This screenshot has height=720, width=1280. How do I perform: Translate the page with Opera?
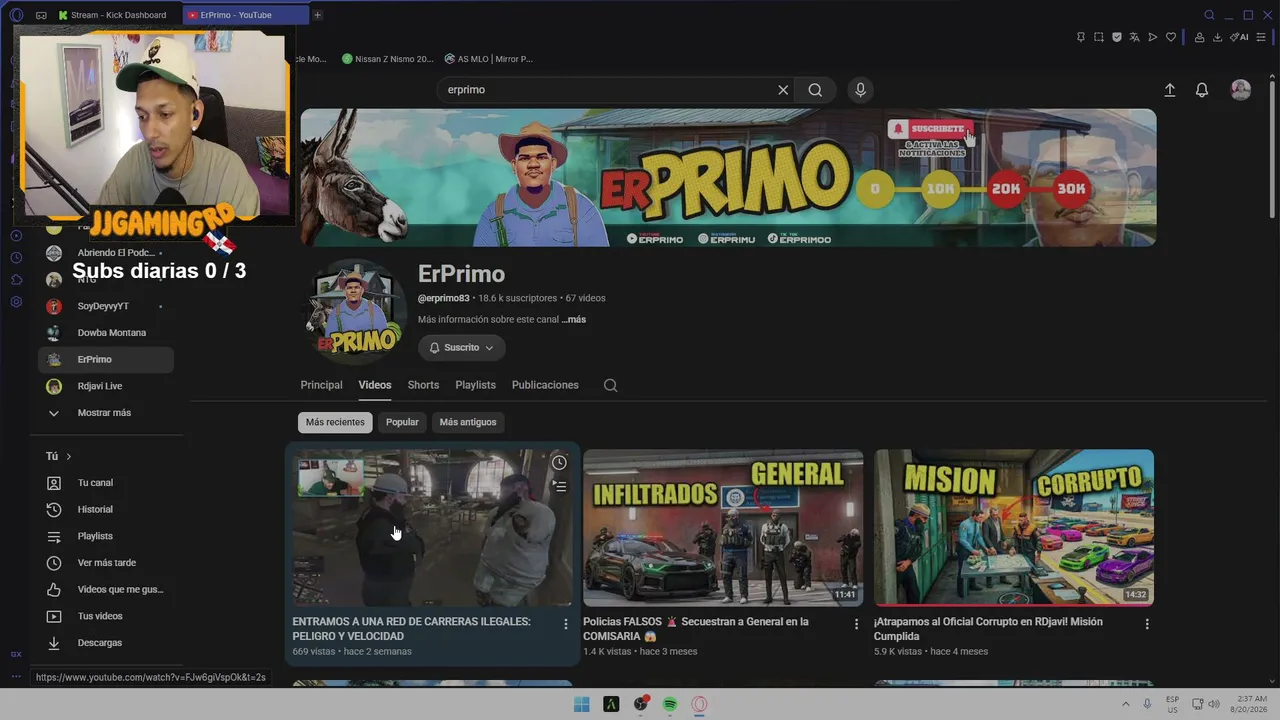click(x=1135, y=37)
